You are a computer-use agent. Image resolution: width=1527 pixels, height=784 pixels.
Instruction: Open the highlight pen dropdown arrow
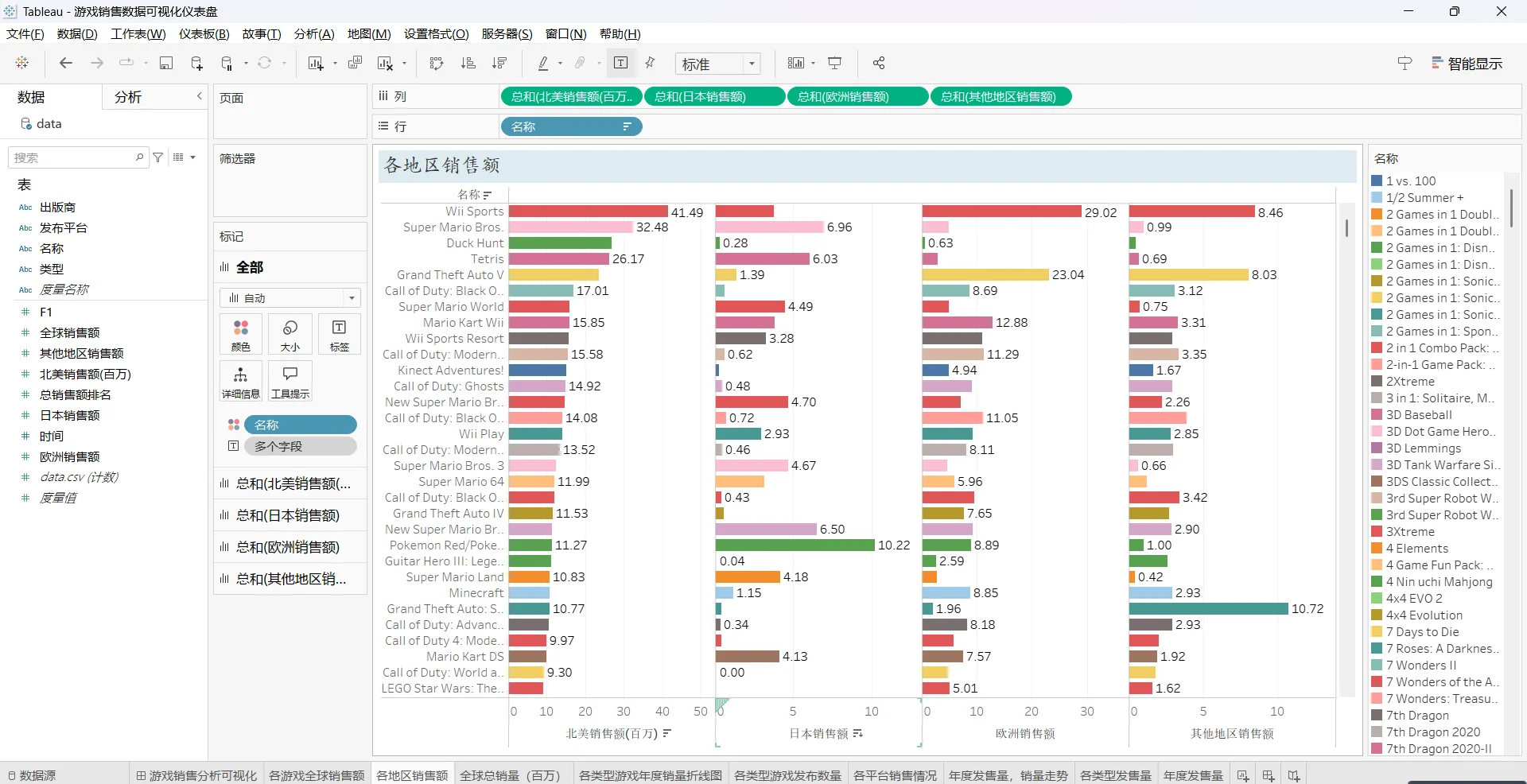[x=561, y=63]
